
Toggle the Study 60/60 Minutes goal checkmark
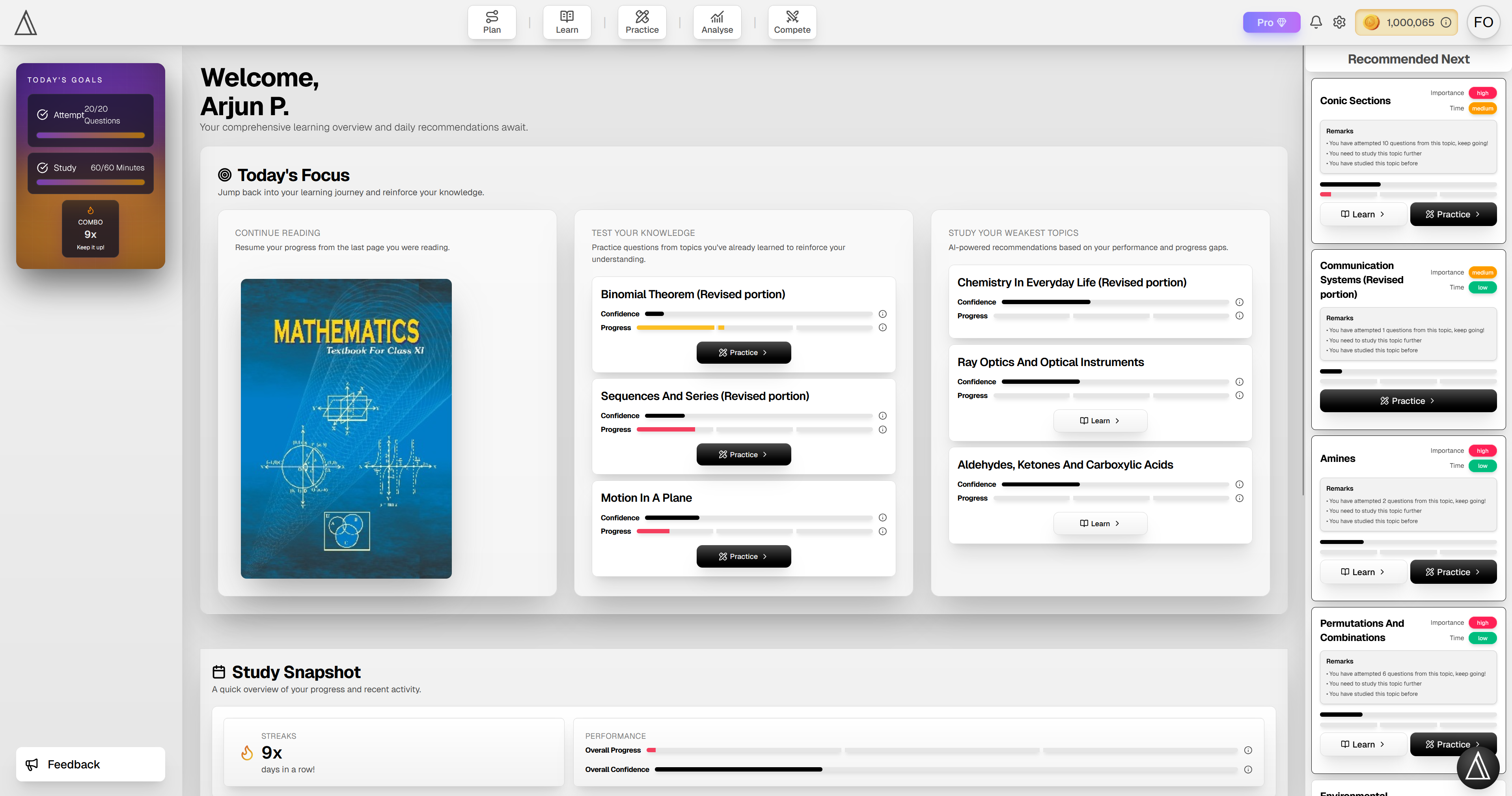42,167
